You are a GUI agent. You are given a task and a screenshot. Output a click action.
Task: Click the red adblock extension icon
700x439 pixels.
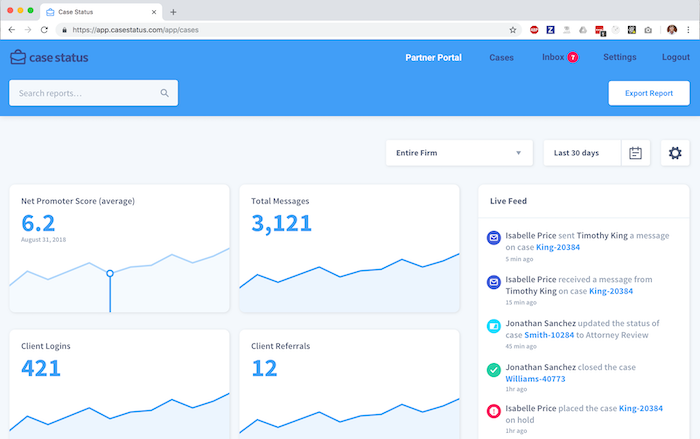(534, 30)
